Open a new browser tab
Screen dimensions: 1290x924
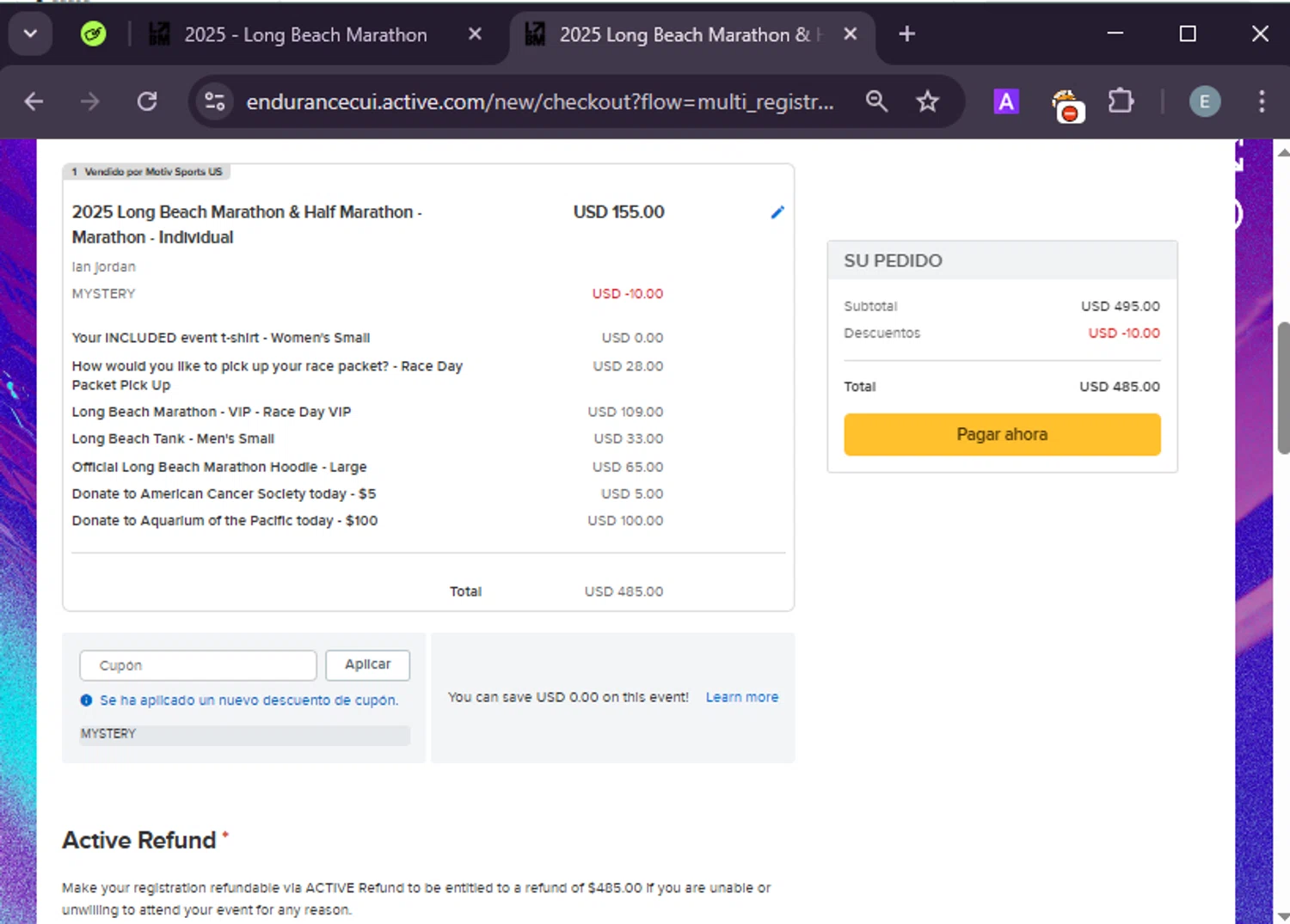[x=906, y=34]
